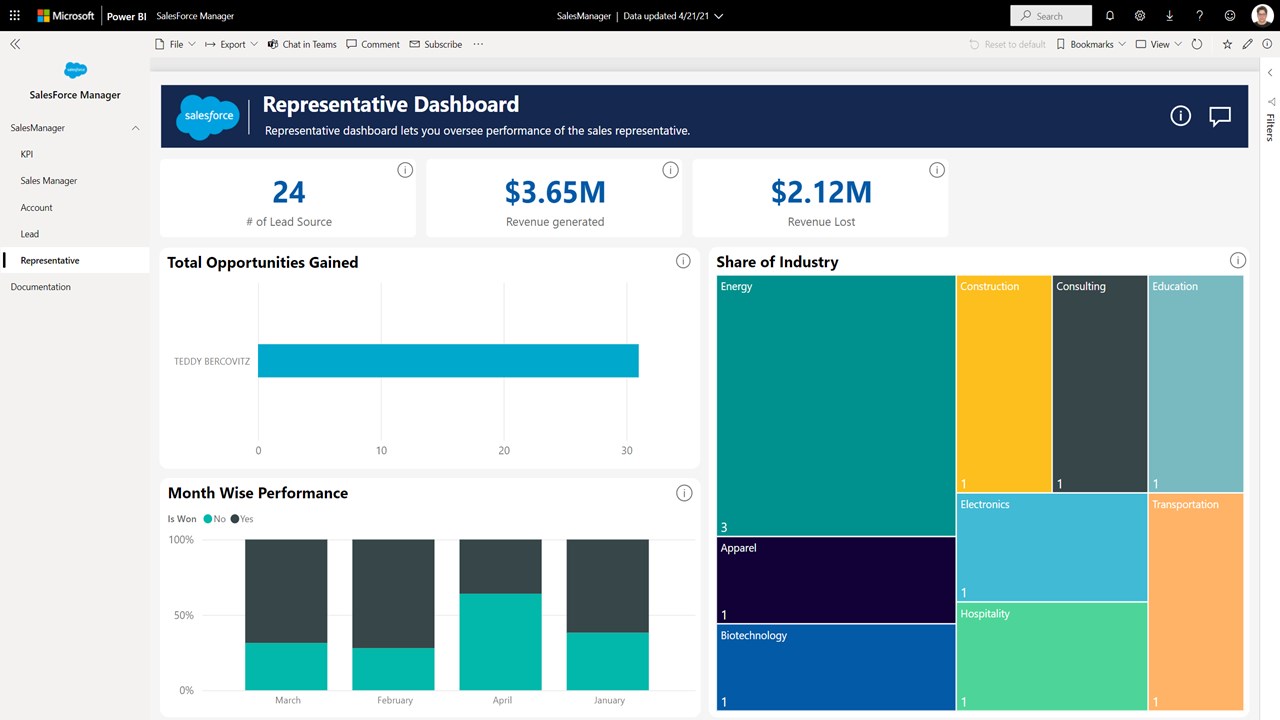Open the More options ellipsis in toolbar
Image resolution: width=1280 pixels, height=720 pixels.
(478, 44)
